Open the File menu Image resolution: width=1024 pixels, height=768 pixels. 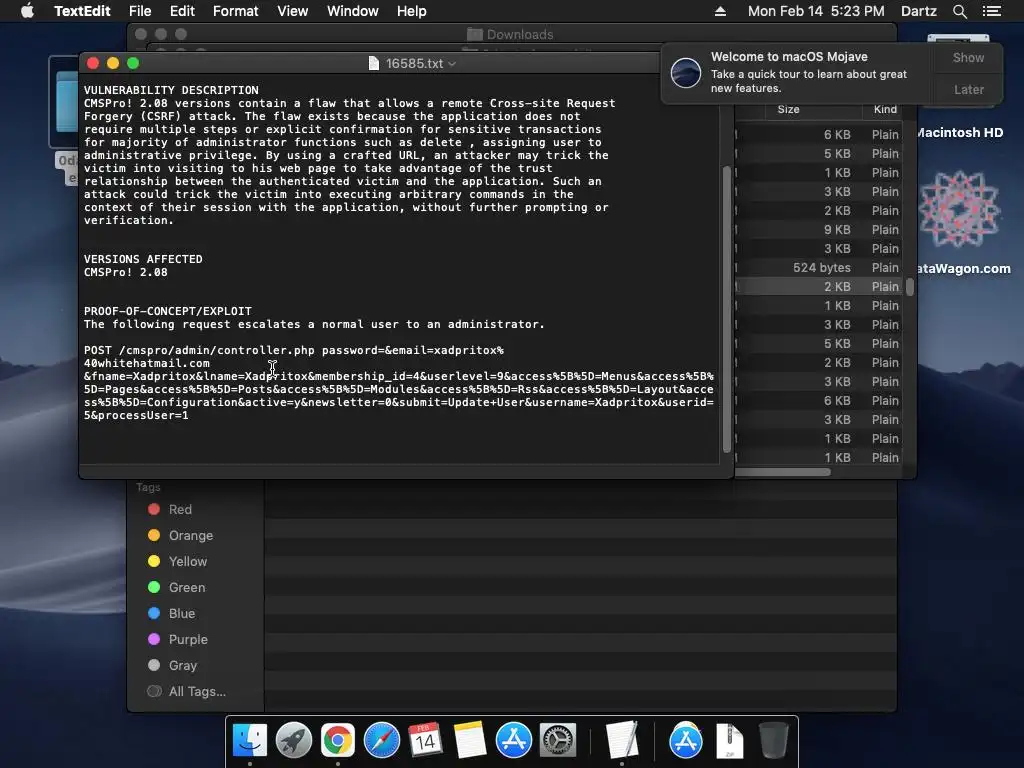tap(140, 11)
